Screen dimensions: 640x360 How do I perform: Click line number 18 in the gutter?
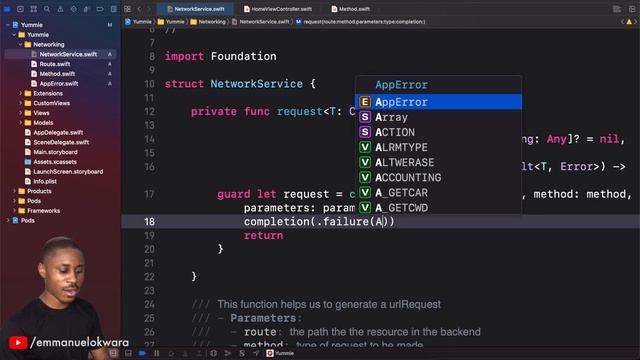point(149,222)
